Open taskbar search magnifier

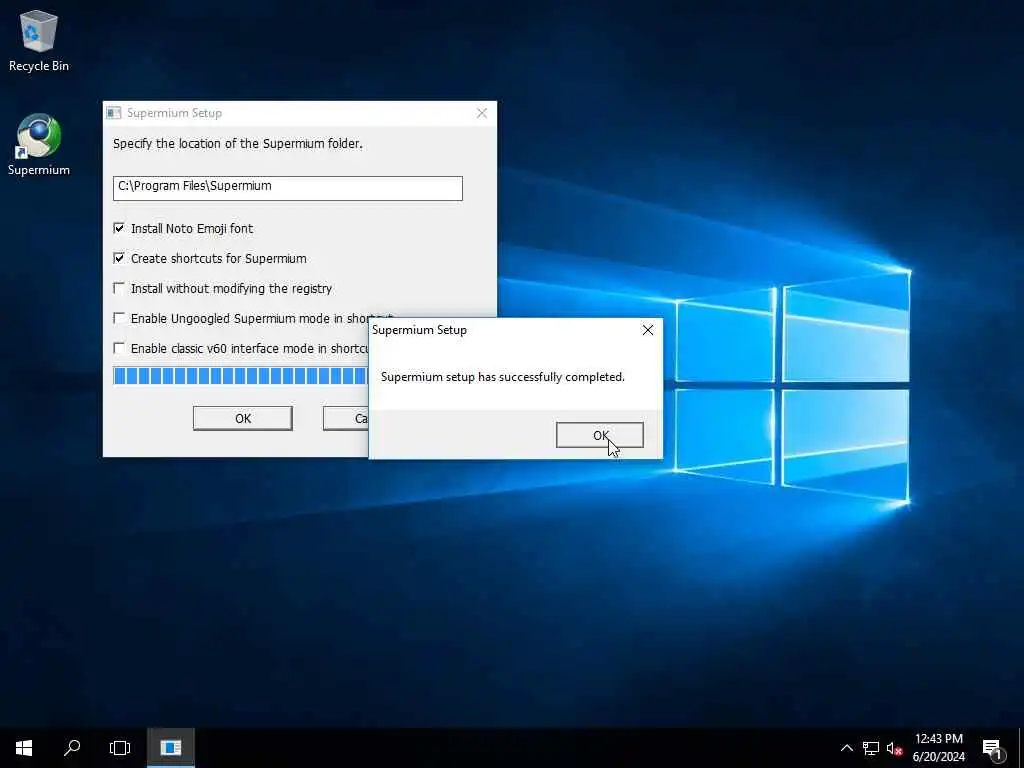point(72,748)
